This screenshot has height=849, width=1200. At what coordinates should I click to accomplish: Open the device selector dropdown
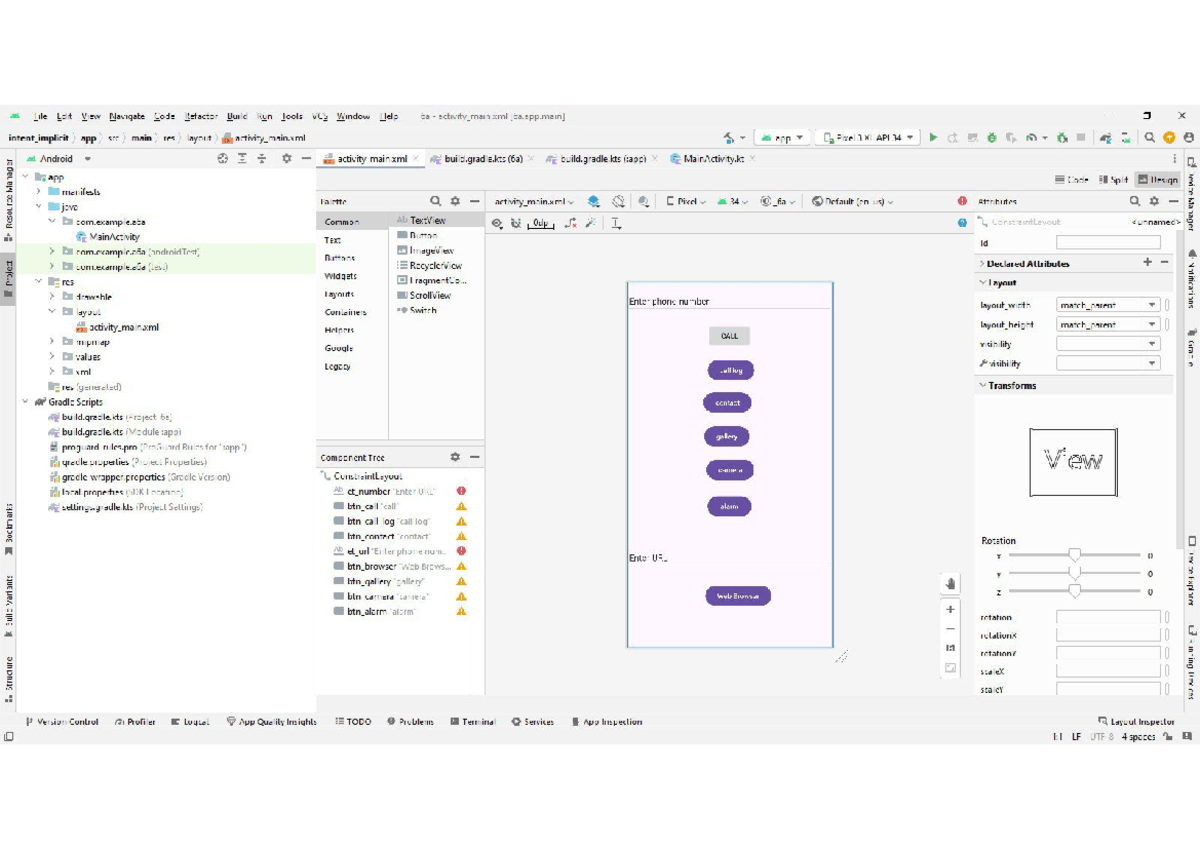pos(867,138)
